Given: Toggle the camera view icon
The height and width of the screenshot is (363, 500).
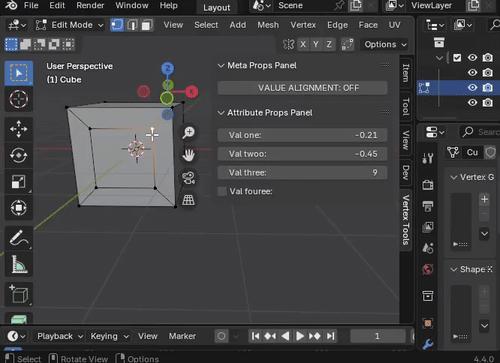Looking at the screenshot, I should pos(189,178).
